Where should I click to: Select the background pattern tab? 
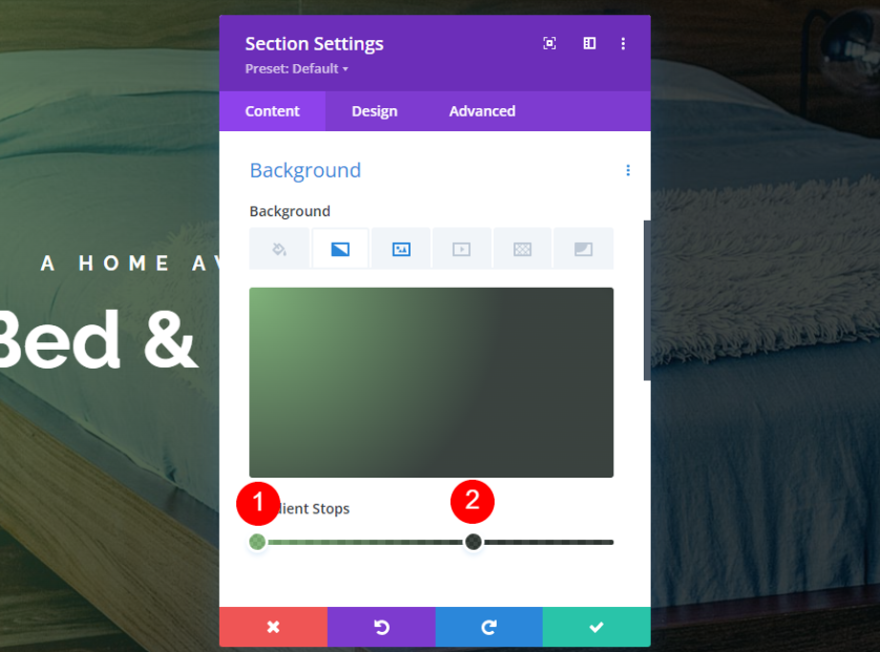[522, 249]
